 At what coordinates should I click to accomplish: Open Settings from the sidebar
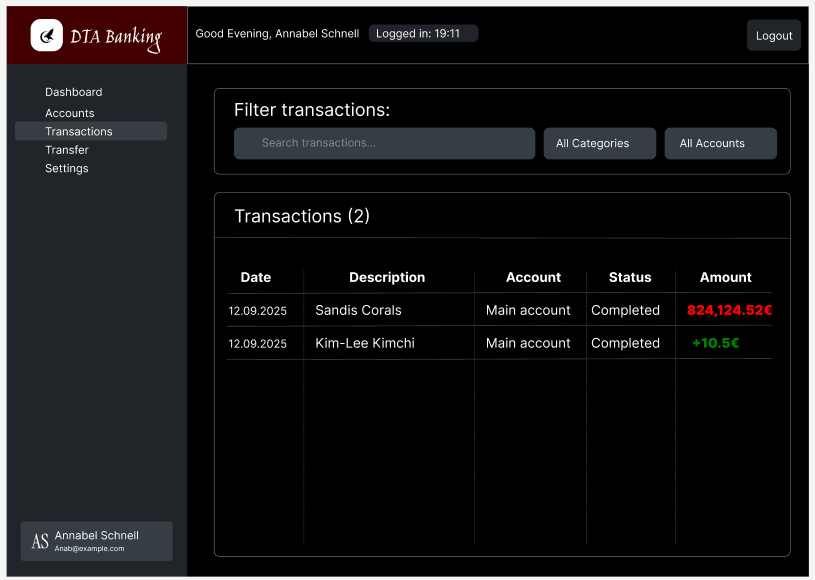(x=67, y=168)
